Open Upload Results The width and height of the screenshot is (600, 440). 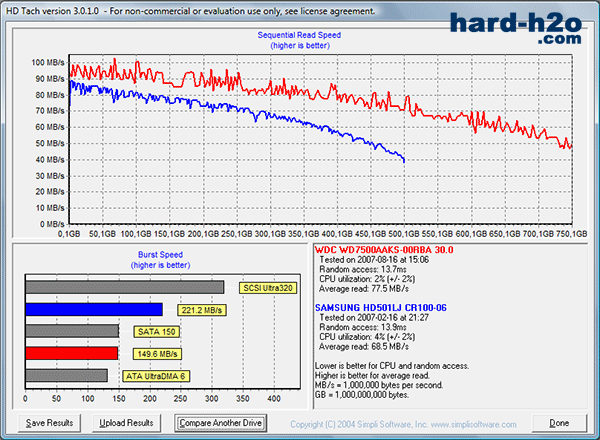(126, 423)
